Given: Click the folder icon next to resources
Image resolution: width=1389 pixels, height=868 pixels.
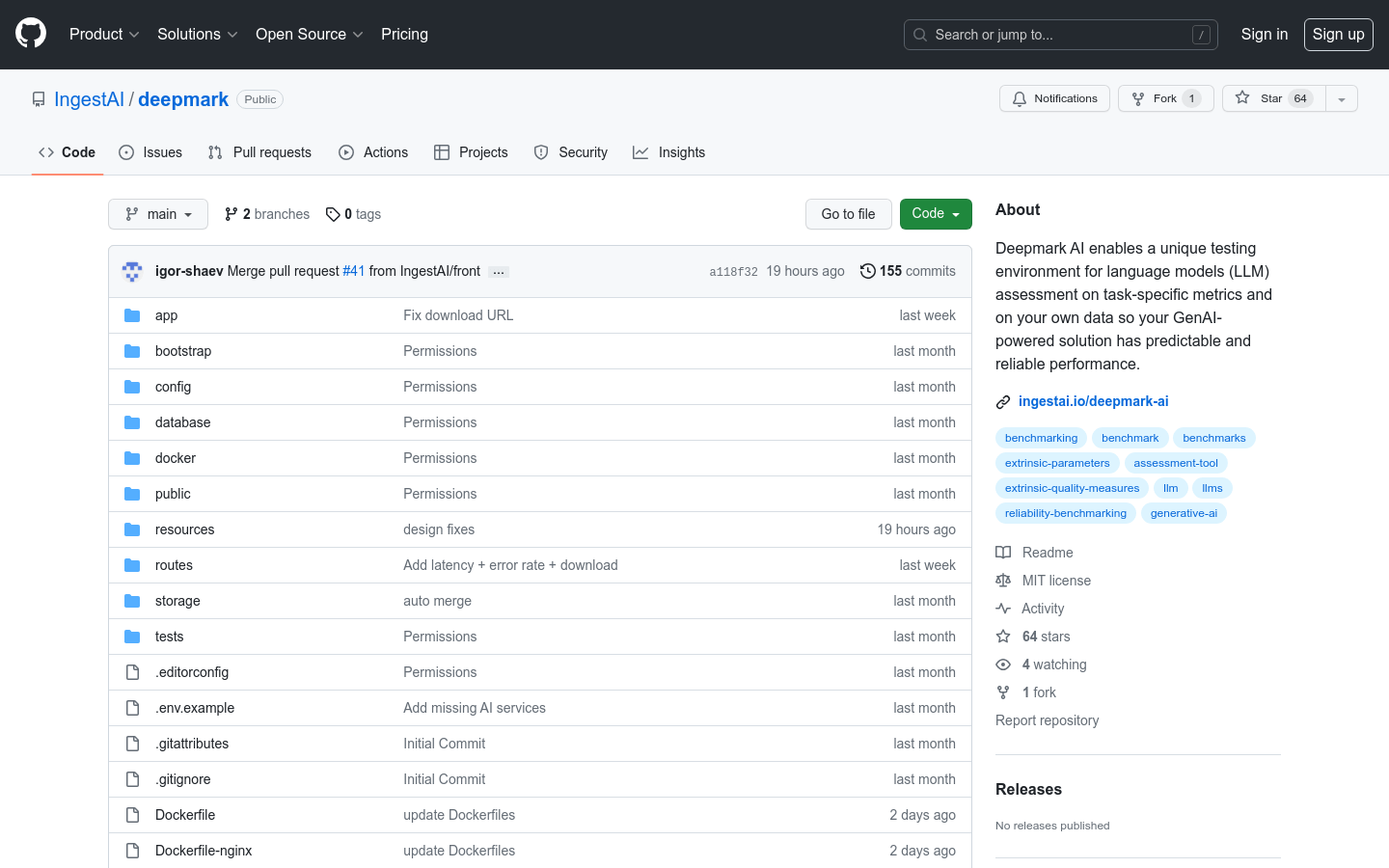Looking at the screenshot, I should pos(132,529).
